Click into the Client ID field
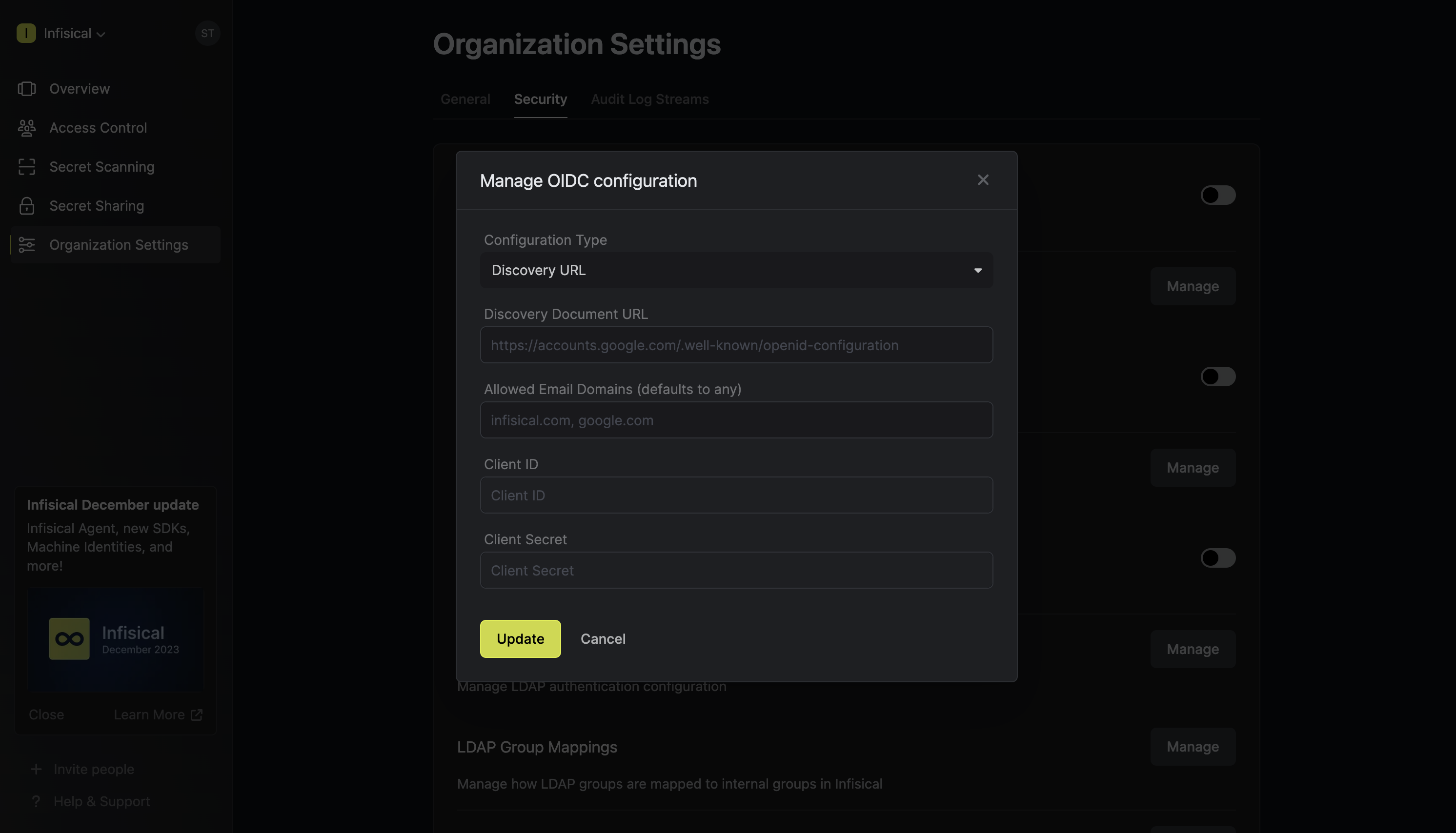1456x833 pixels. 737,495
